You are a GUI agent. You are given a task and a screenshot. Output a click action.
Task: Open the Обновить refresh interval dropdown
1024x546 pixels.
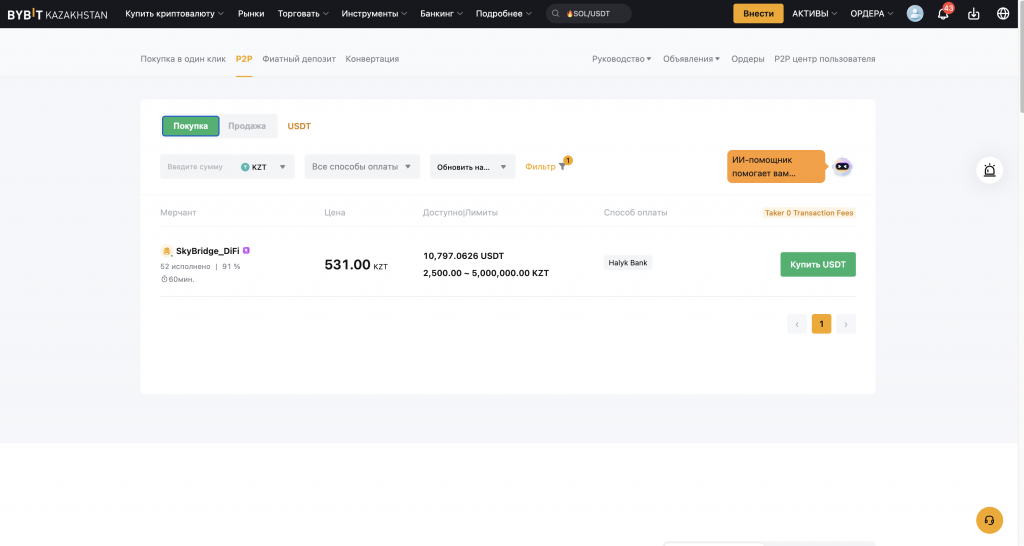(x=472, y=167)
